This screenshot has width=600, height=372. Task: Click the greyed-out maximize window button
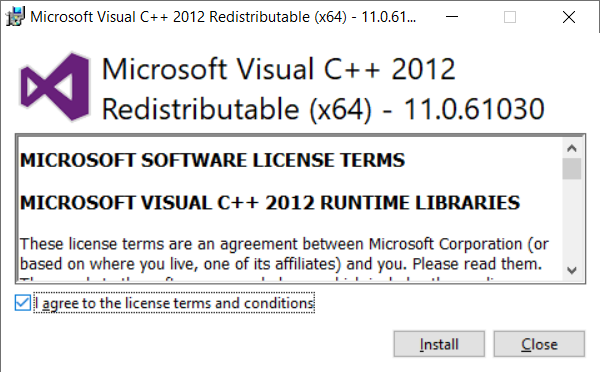(510, 17)
